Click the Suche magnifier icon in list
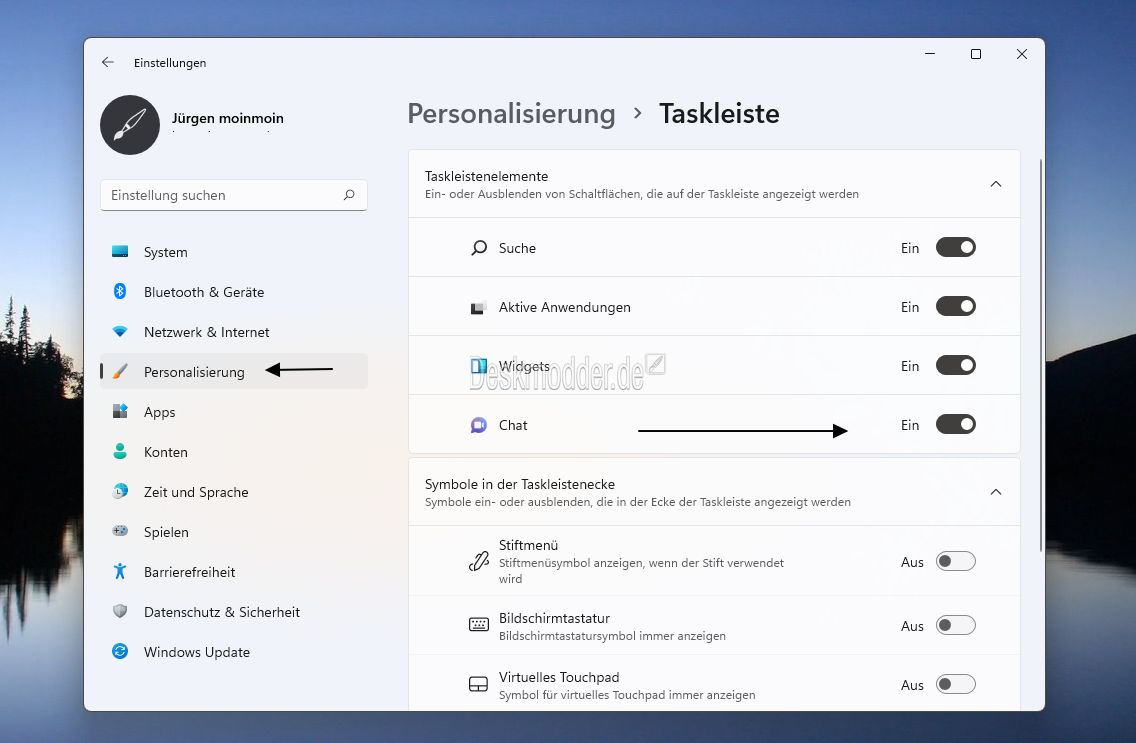1136x743 pixels. 479,248
